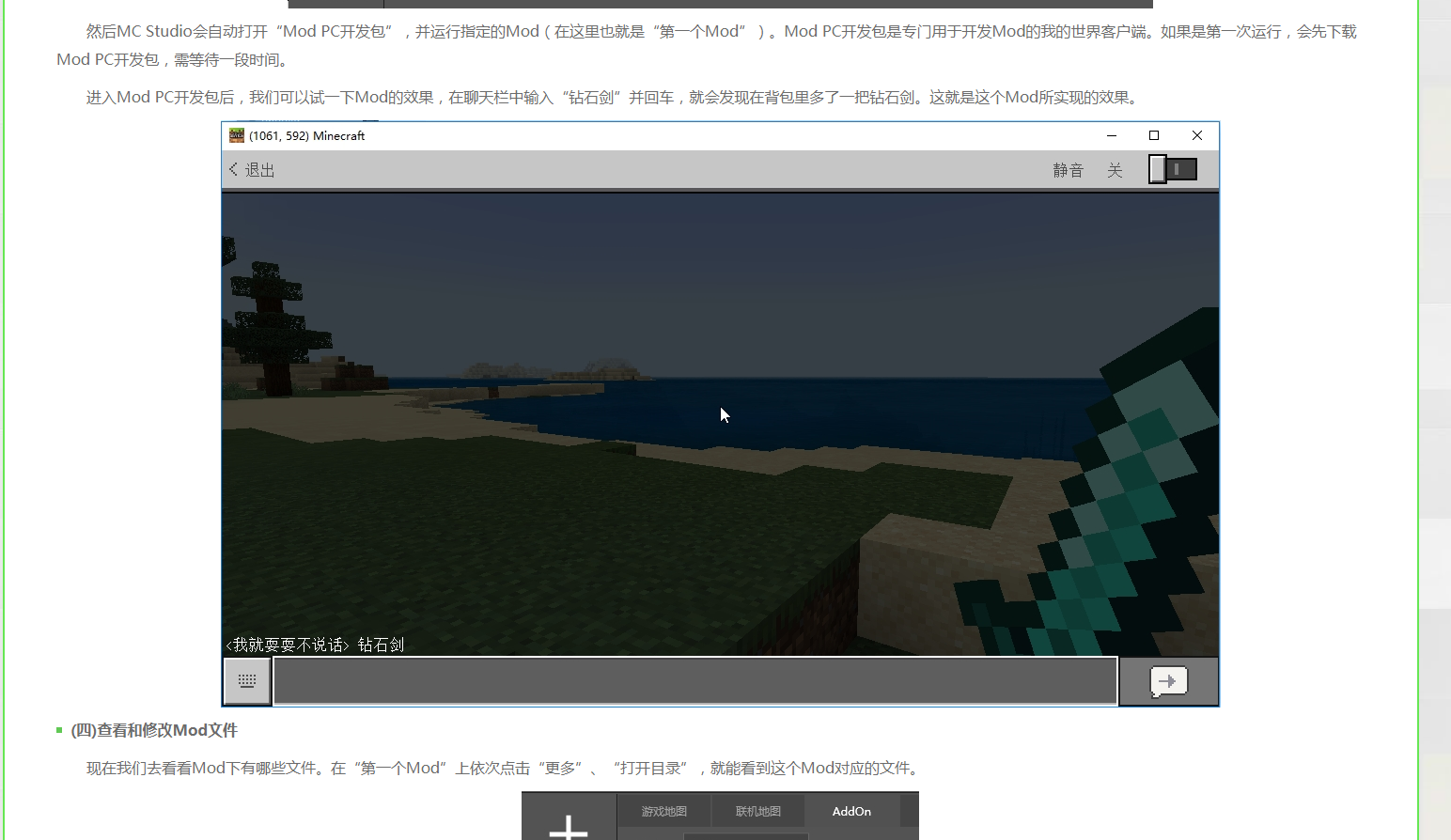The height and width of the screenshot is (840, 1451).
Task: Minimize the Minecraft window
Action: pyautogui.click(x=1112, y=135)
